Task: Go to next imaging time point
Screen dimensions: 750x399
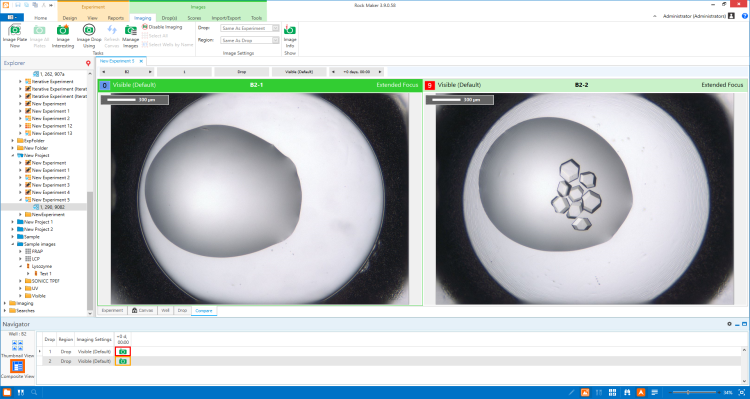Action: [380, 72]
